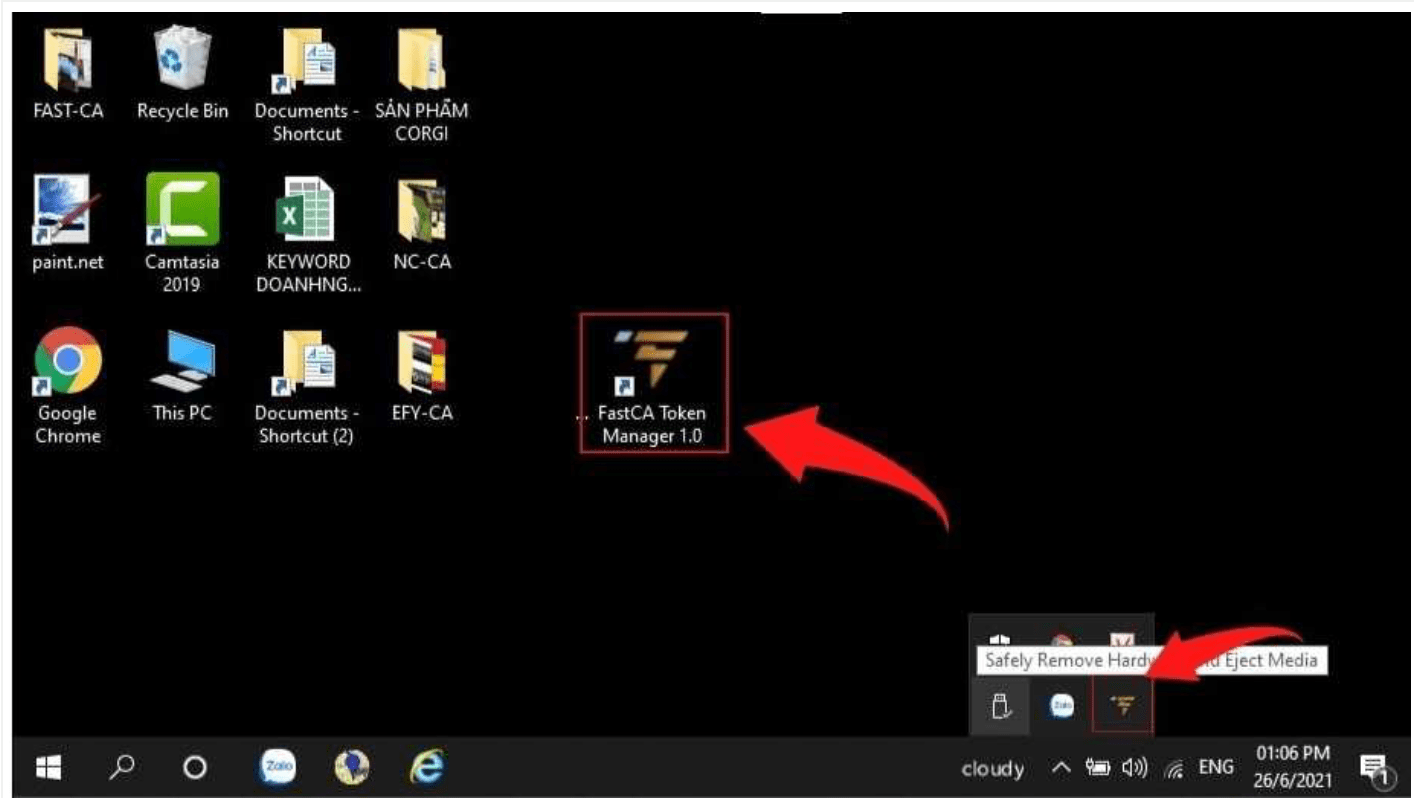Viewport: 1414px width, 798px height.
Task: Open Internet Explorer from the taskbar
Action: pyautogui.click(x=427, y=767)
